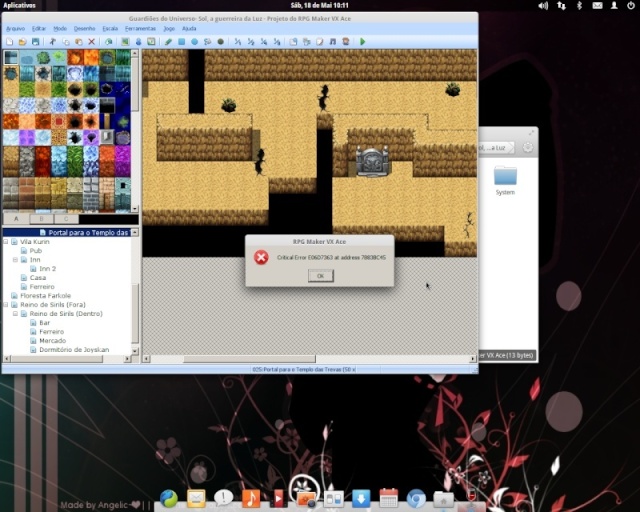Click the gear icon in file manager window

[x=528, y=147]
